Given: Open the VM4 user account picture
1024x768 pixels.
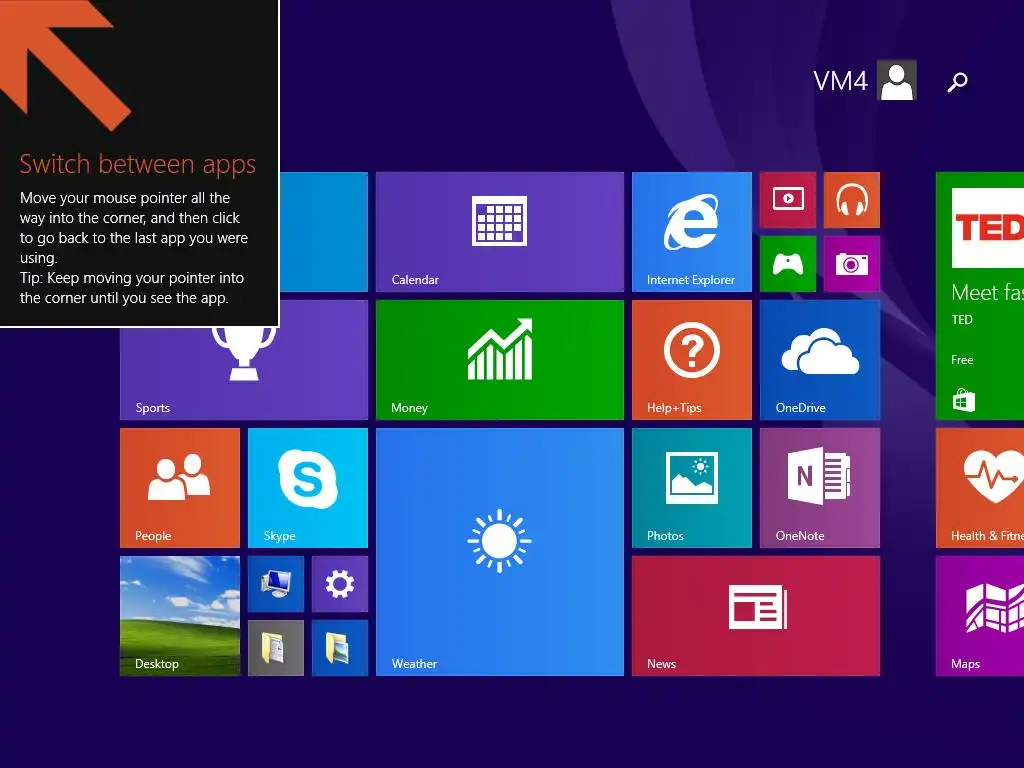Looking at the screenshot, I should (x=897, y=80).
